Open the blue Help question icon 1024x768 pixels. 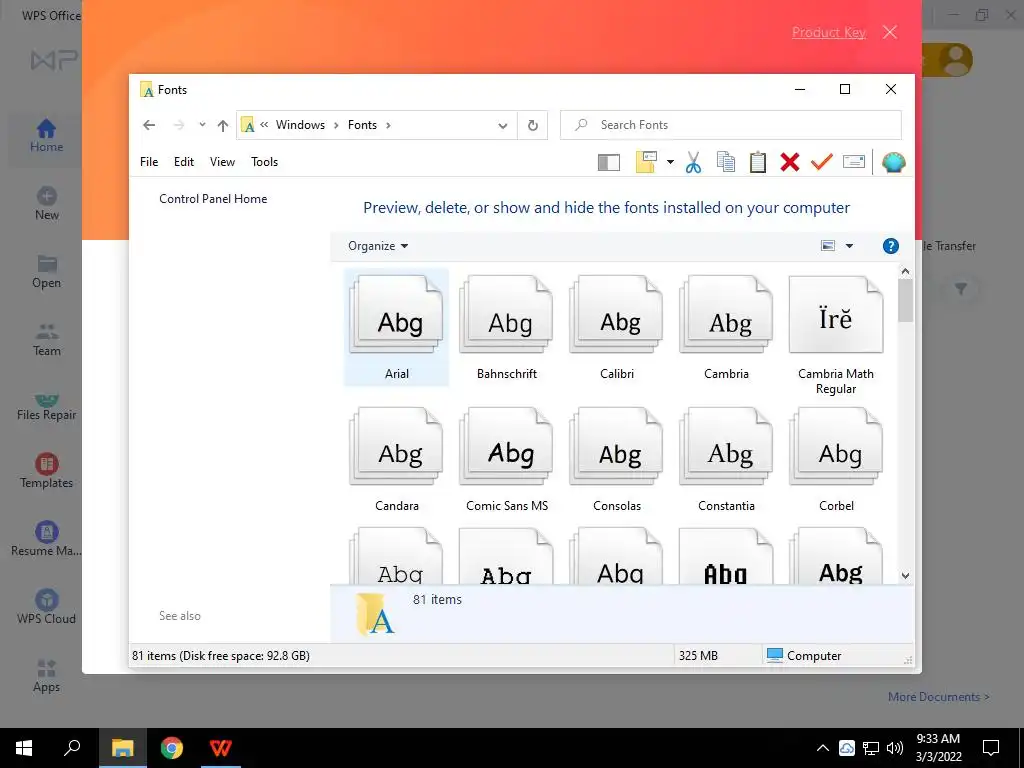click(x=891, y=246)
